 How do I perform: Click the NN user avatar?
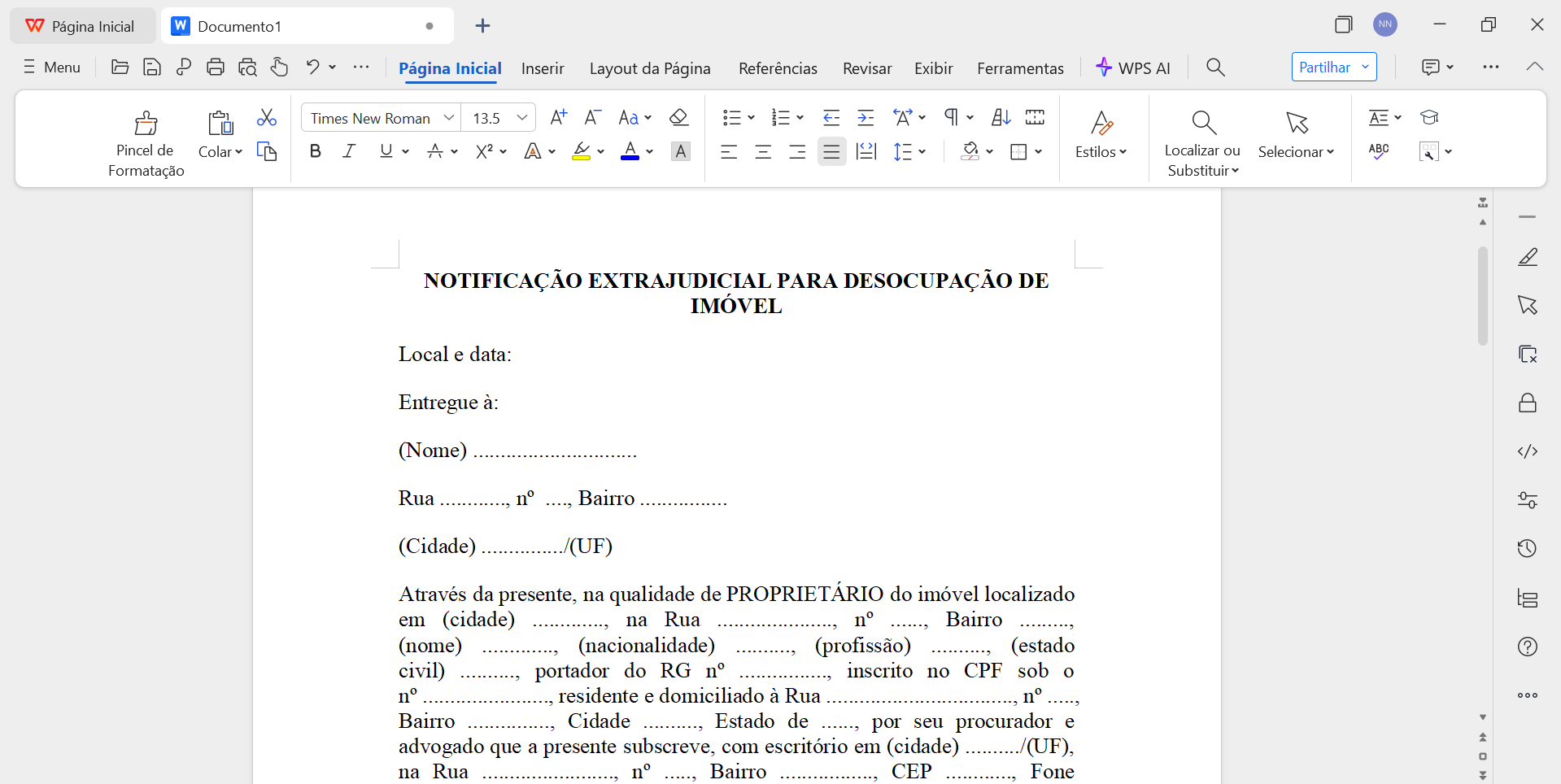[x=1385, y=24]
